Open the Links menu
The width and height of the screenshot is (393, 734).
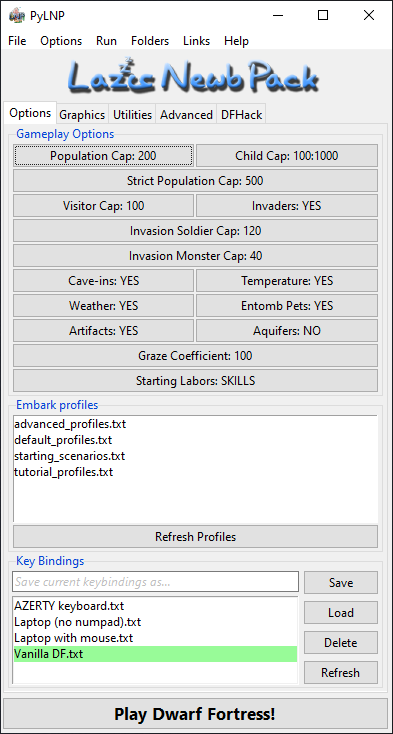[x=196, y=41]
